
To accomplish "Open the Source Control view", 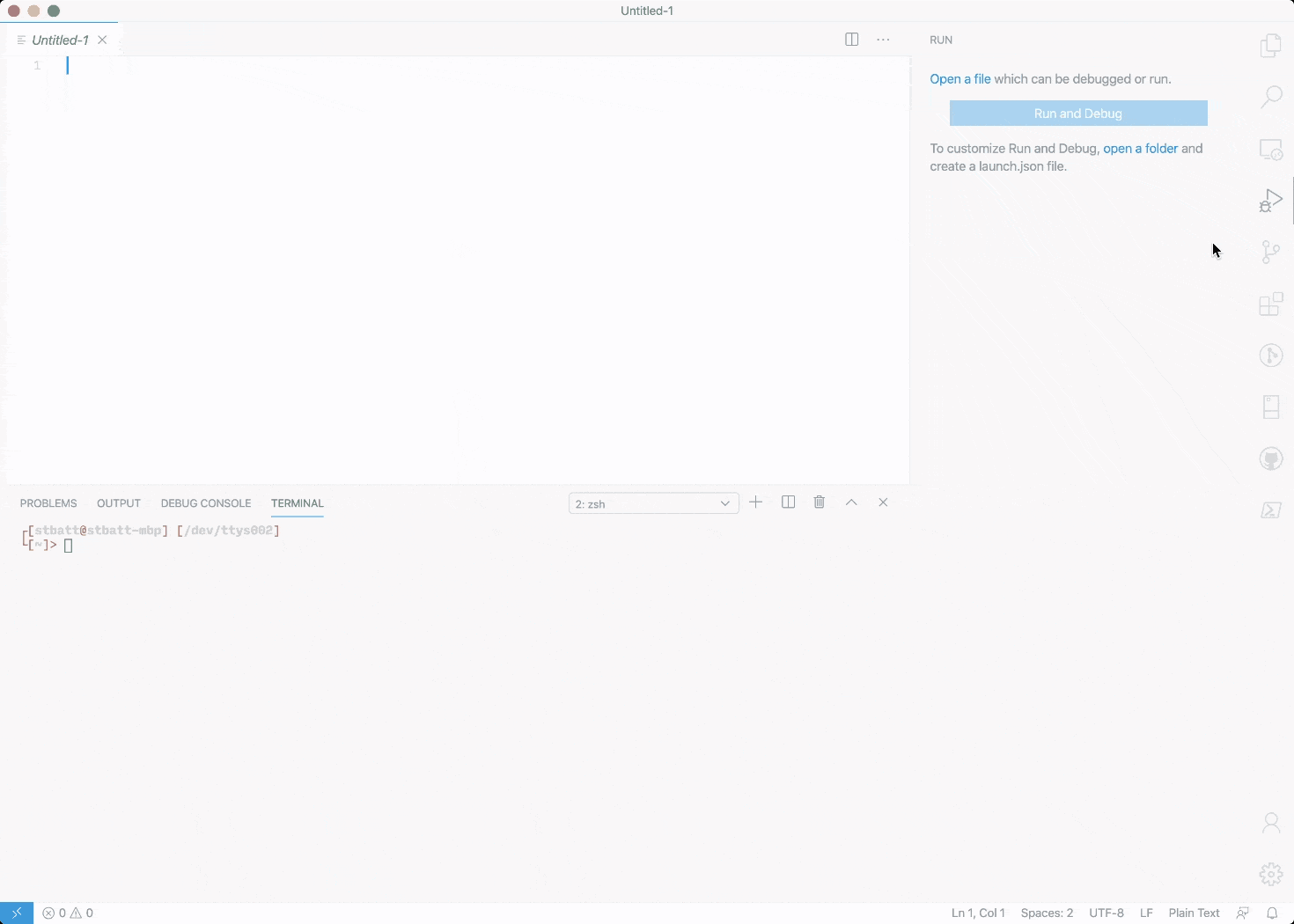I will click(1270, 253).
